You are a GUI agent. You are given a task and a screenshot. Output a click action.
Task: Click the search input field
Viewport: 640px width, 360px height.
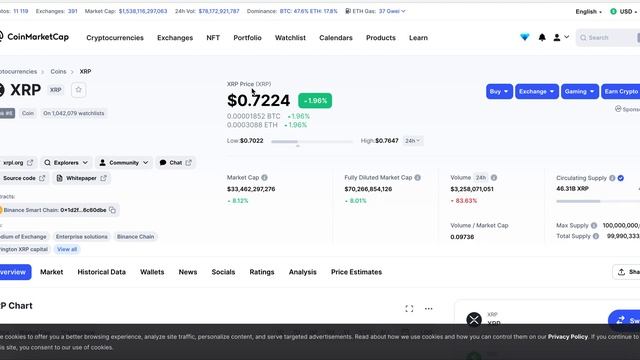[608, 38]
